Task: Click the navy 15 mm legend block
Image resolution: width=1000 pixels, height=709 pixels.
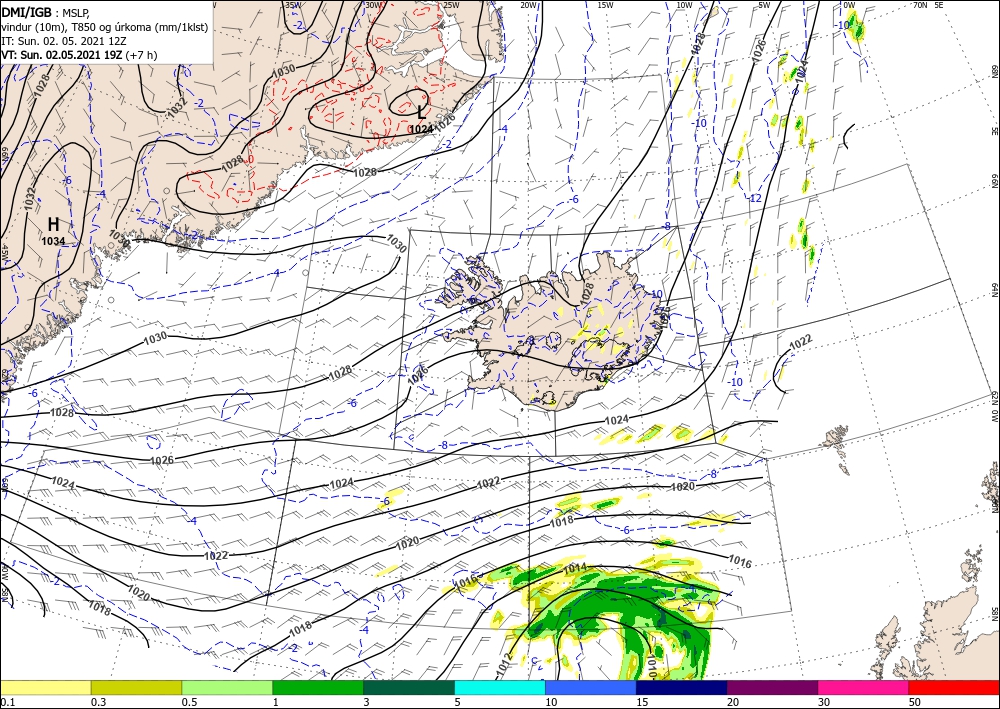Action: click(x=682, y=687)
